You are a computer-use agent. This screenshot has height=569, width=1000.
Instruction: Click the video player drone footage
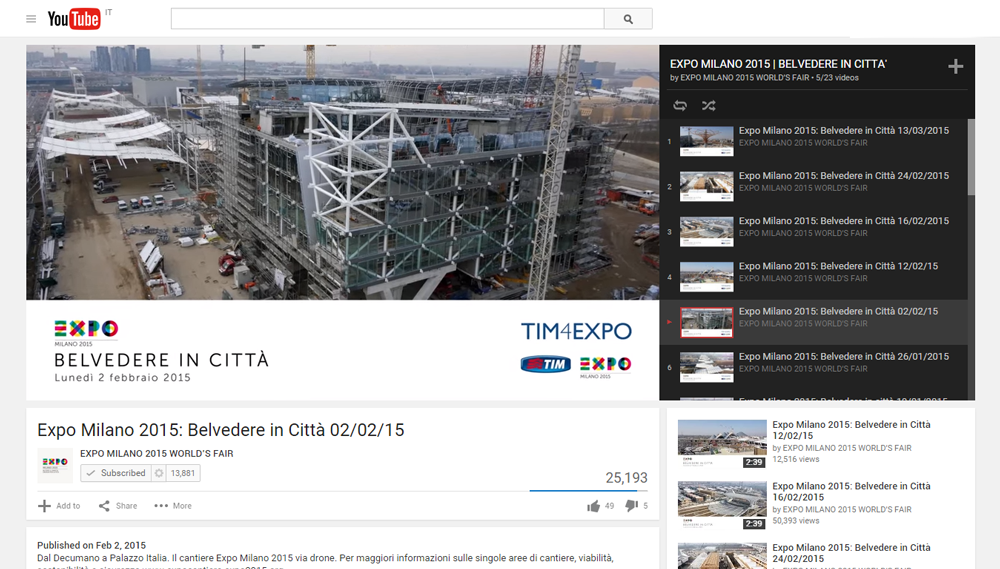coord(342,172)
